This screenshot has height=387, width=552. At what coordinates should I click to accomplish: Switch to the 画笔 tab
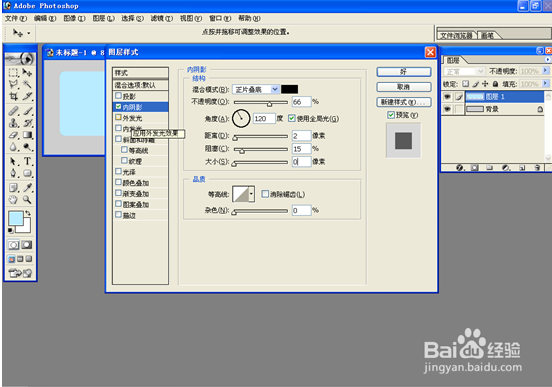click(488, 36)
